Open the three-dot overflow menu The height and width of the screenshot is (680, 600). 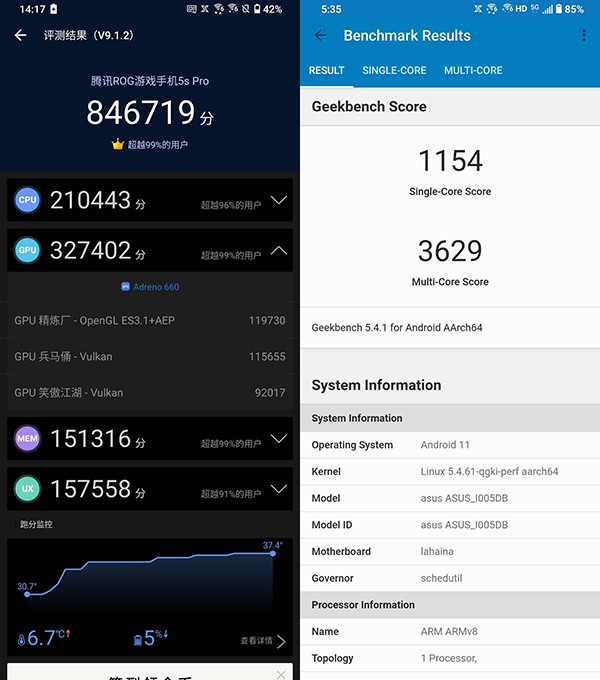584,35
